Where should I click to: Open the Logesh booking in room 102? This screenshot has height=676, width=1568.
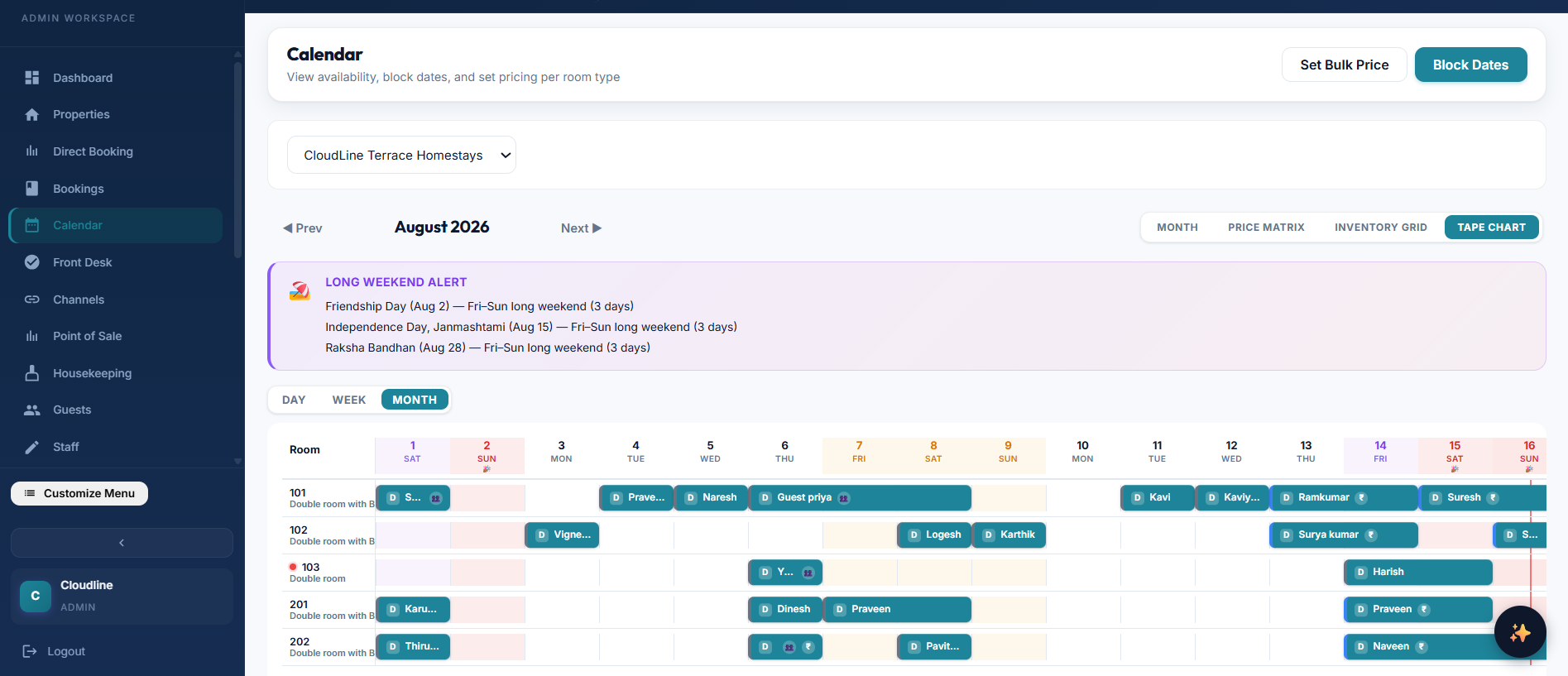(x=934, y=535)
